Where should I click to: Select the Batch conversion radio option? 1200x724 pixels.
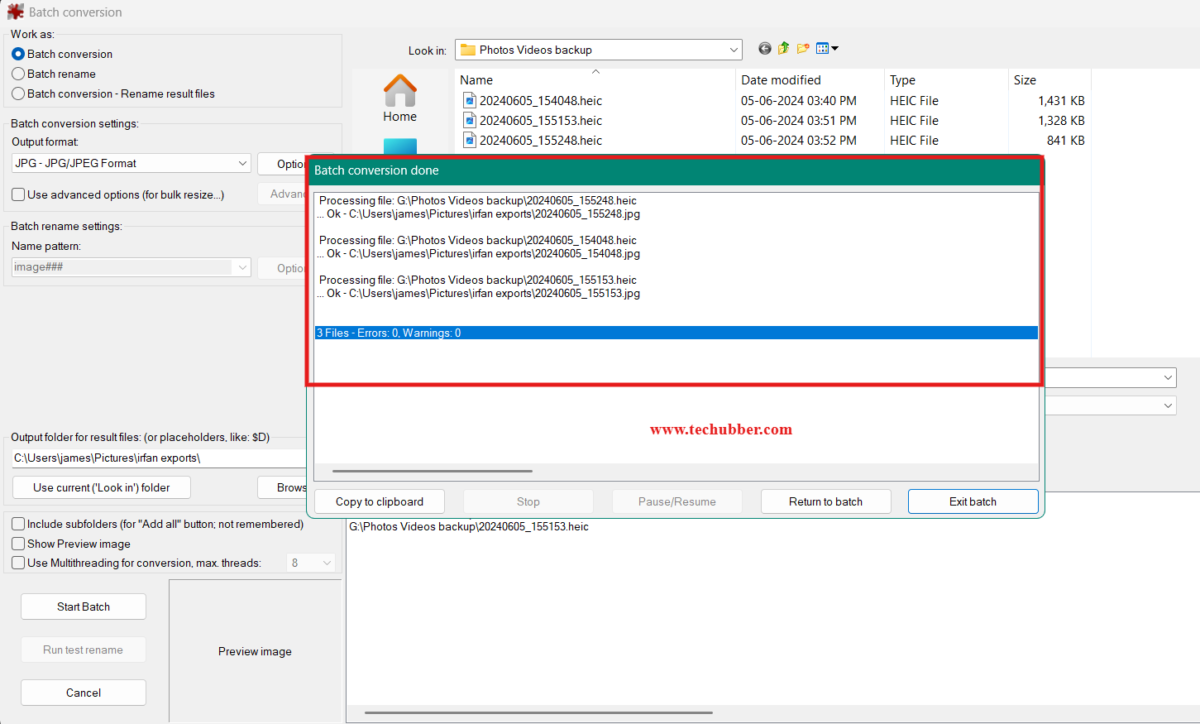[x=18, y=54]
